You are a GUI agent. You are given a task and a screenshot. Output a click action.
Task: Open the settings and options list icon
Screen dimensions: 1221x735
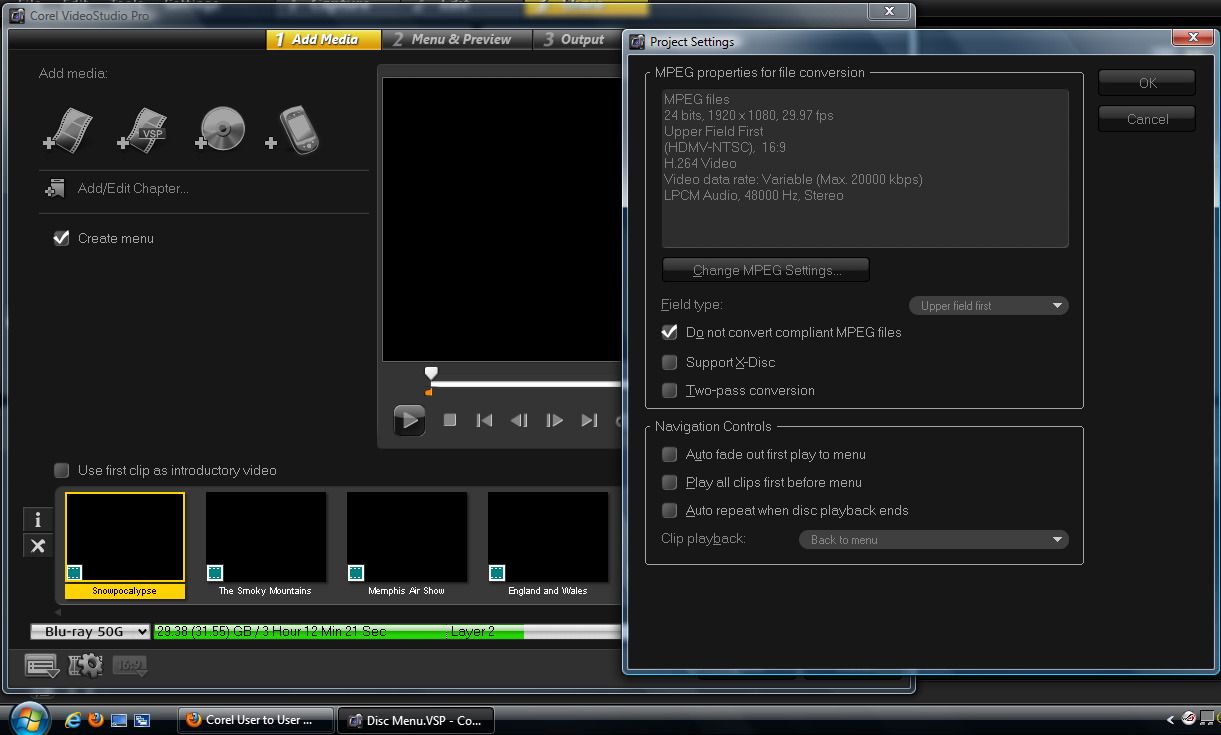[41, 665]
